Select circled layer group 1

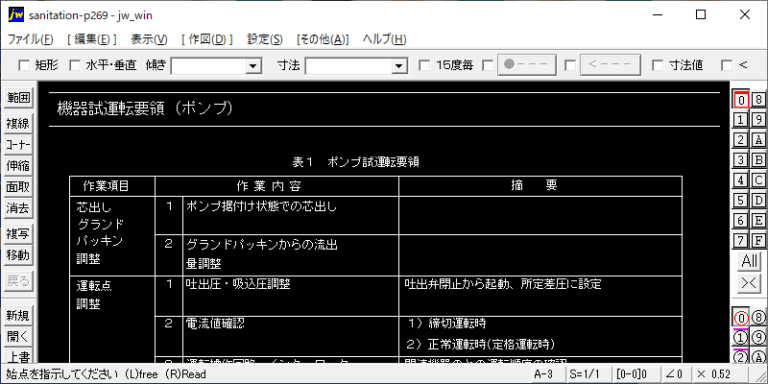(741, 337)
